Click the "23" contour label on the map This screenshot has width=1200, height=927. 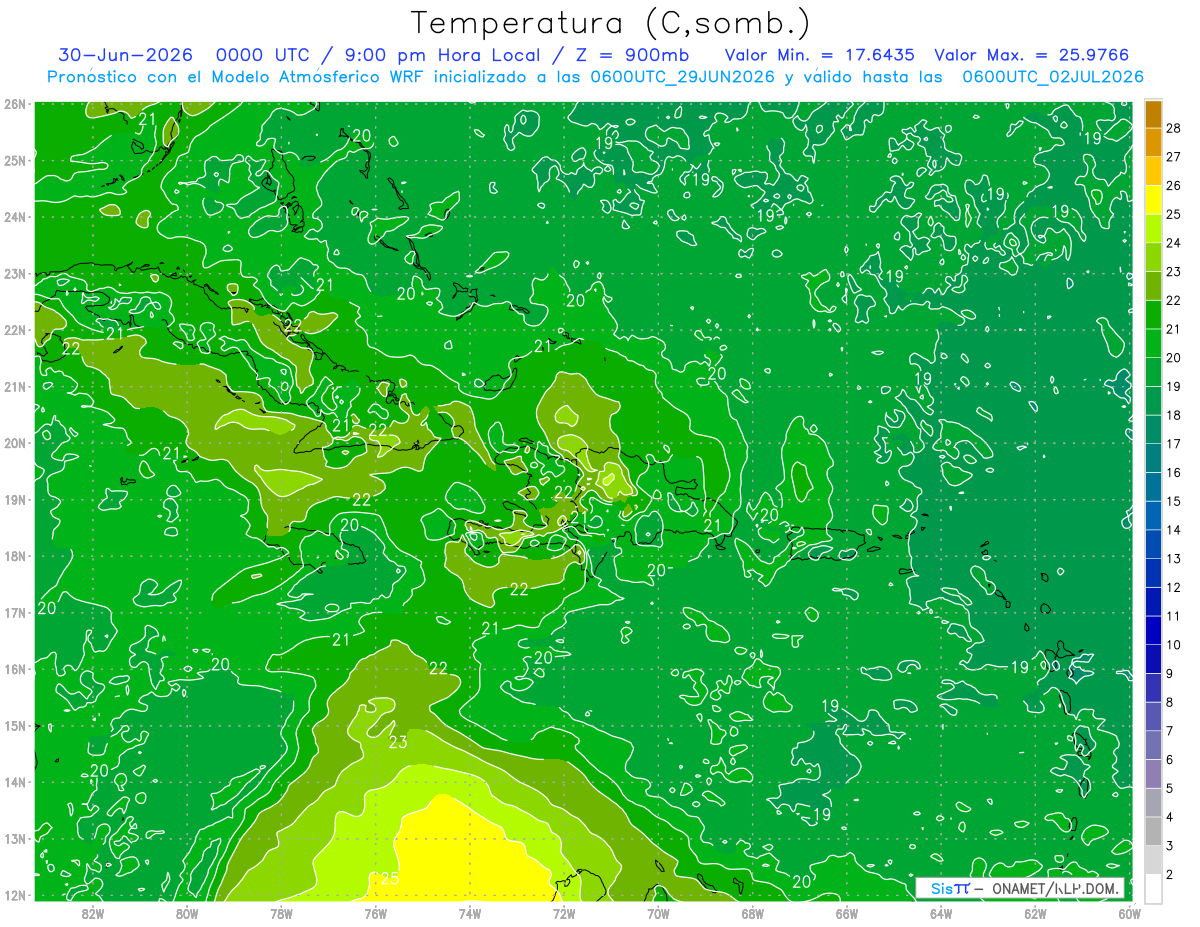click(x=398, y=742)
